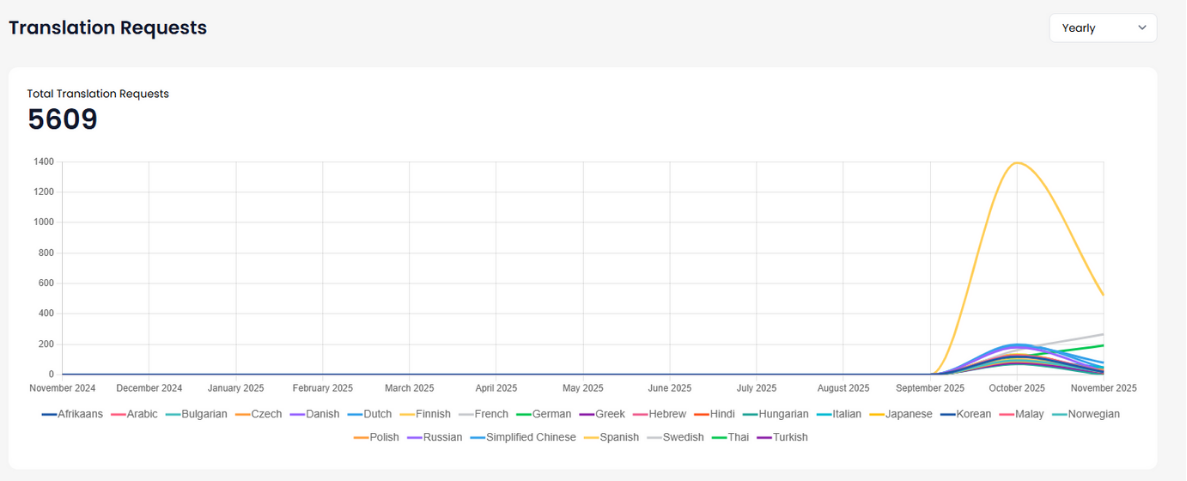Toggle the Dutch legend entry
The width and height of the screenshot is (1187, 481).
click(x=370, y=414)
